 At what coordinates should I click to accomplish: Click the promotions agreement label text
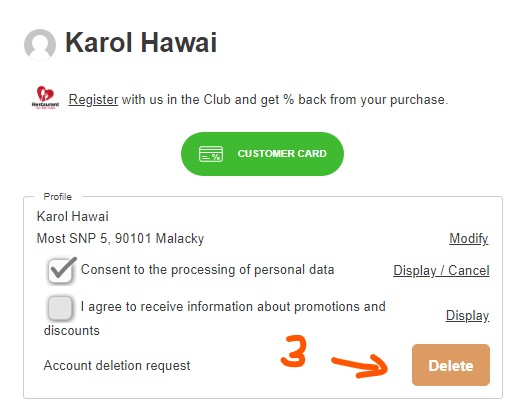point(215,318)
